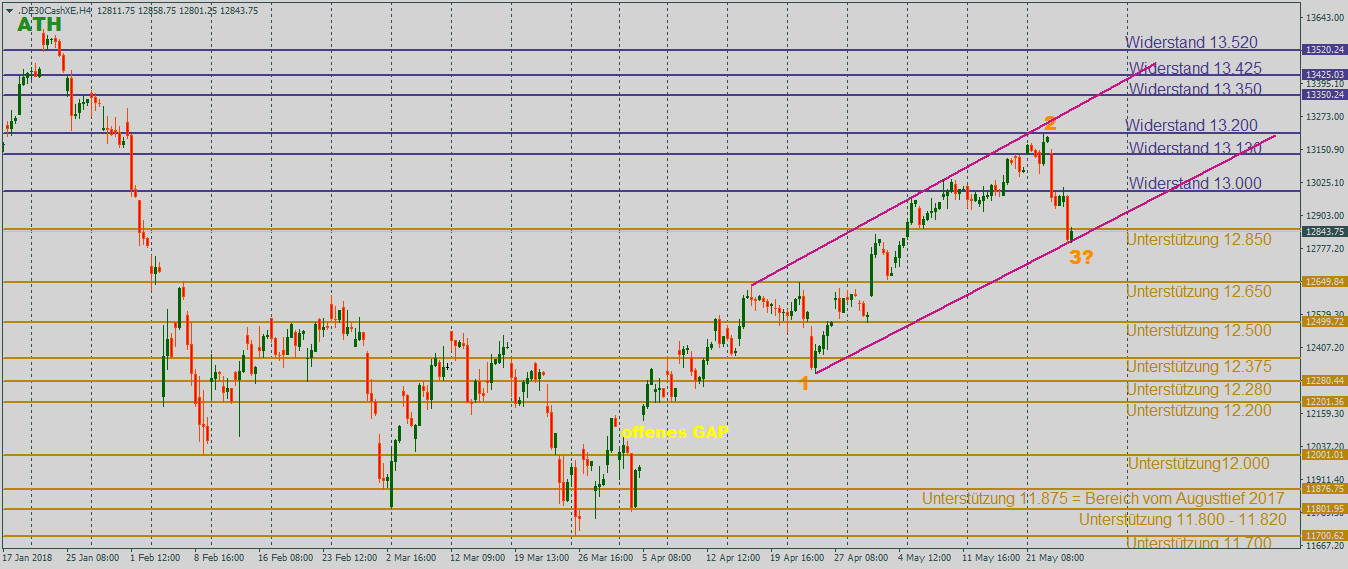Click the 5 Apr 08:00 time label

click(x=667, y=558)
